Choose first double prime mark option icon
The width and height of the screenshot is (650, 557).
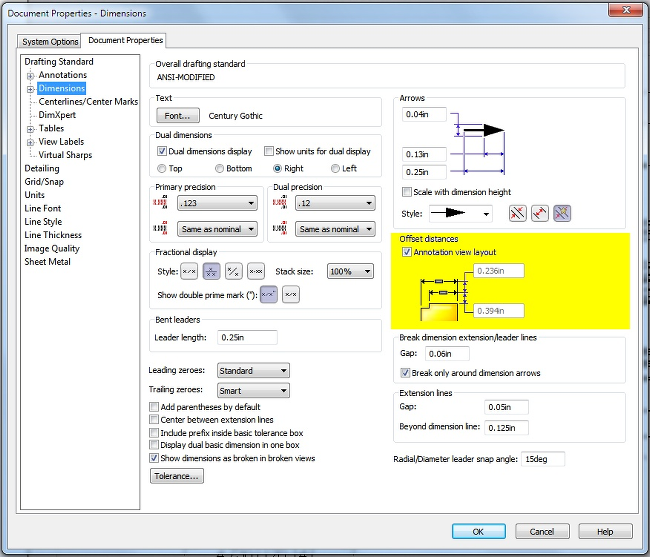click(x=269, y=294)
